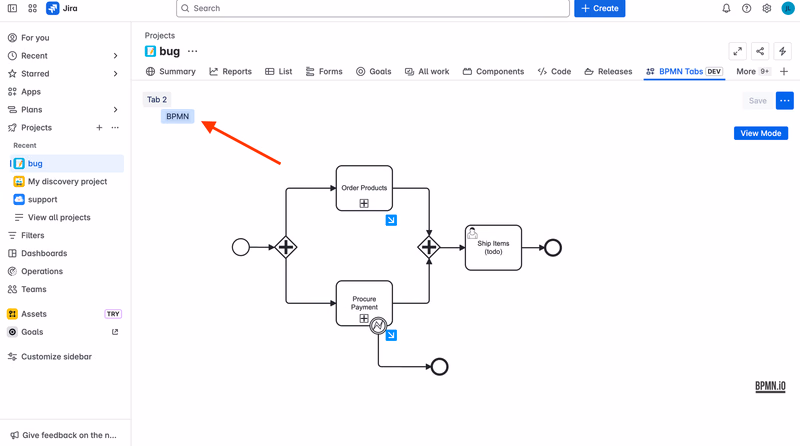Toggle the View Mode button
The width and height of the screenshot is (800, 446).
tap(761, 133)
